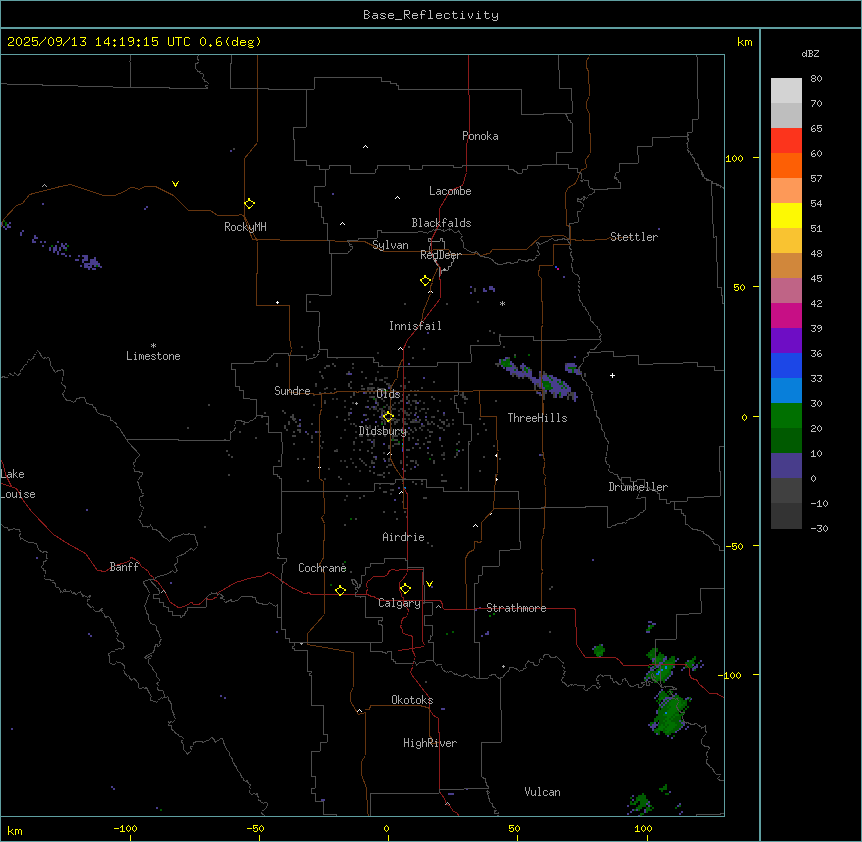Click the -100 tick on horizontal axis
Image resolution: width=862 pixels, height=842 pixels.
[x=125, y=828]
